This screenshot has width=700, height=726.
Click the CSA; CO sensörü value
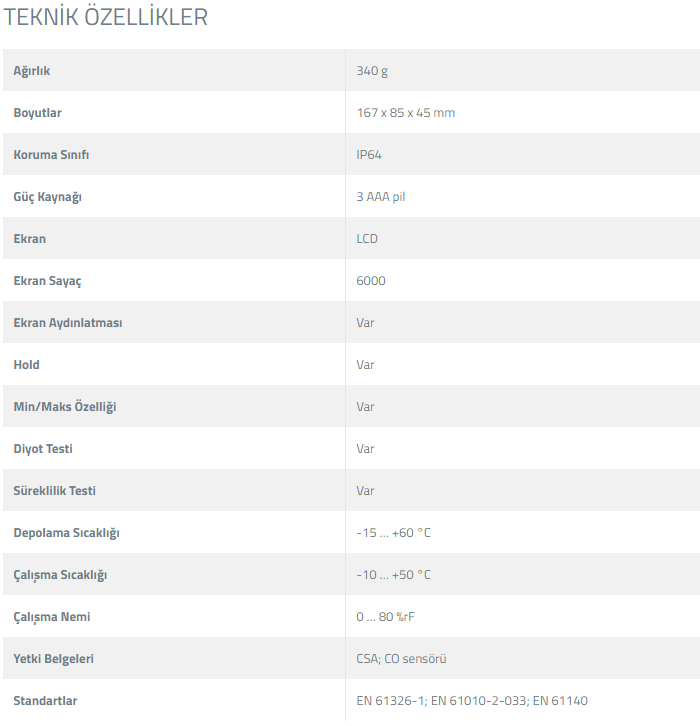point(401,659)
